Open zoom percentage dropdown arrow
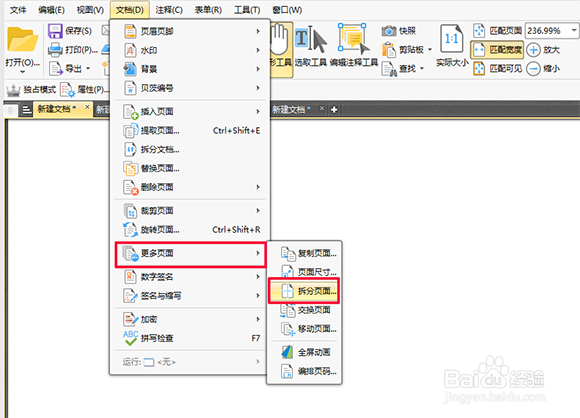This screenshot has height=418, width=580. (x=574, y=30)
